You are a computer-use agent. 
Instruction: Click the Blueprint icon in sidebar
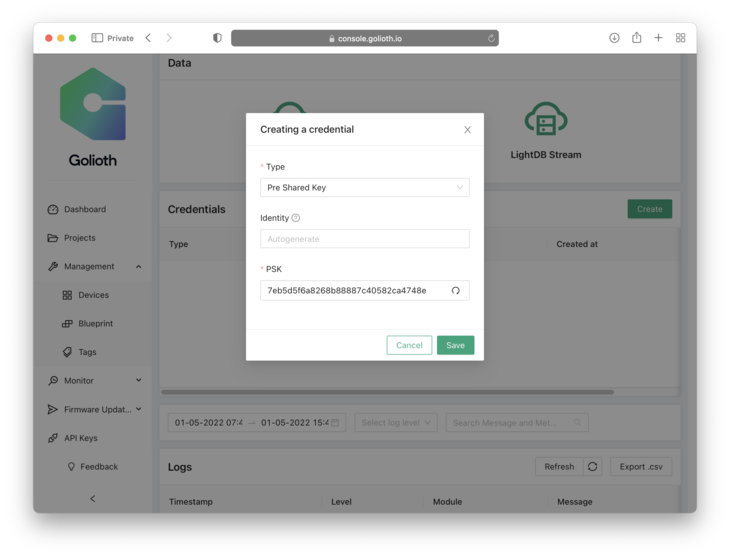(67, 324)
